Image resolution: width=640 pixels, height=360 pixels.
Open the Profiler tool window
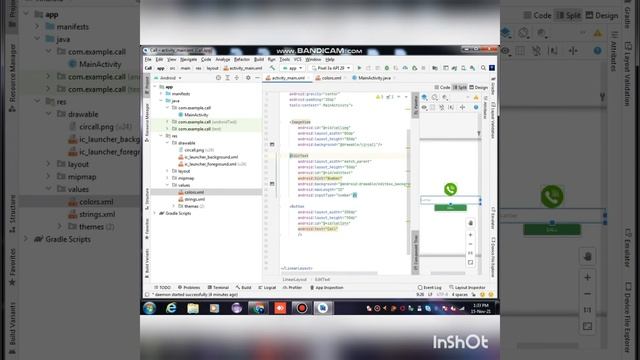(293, 287)
